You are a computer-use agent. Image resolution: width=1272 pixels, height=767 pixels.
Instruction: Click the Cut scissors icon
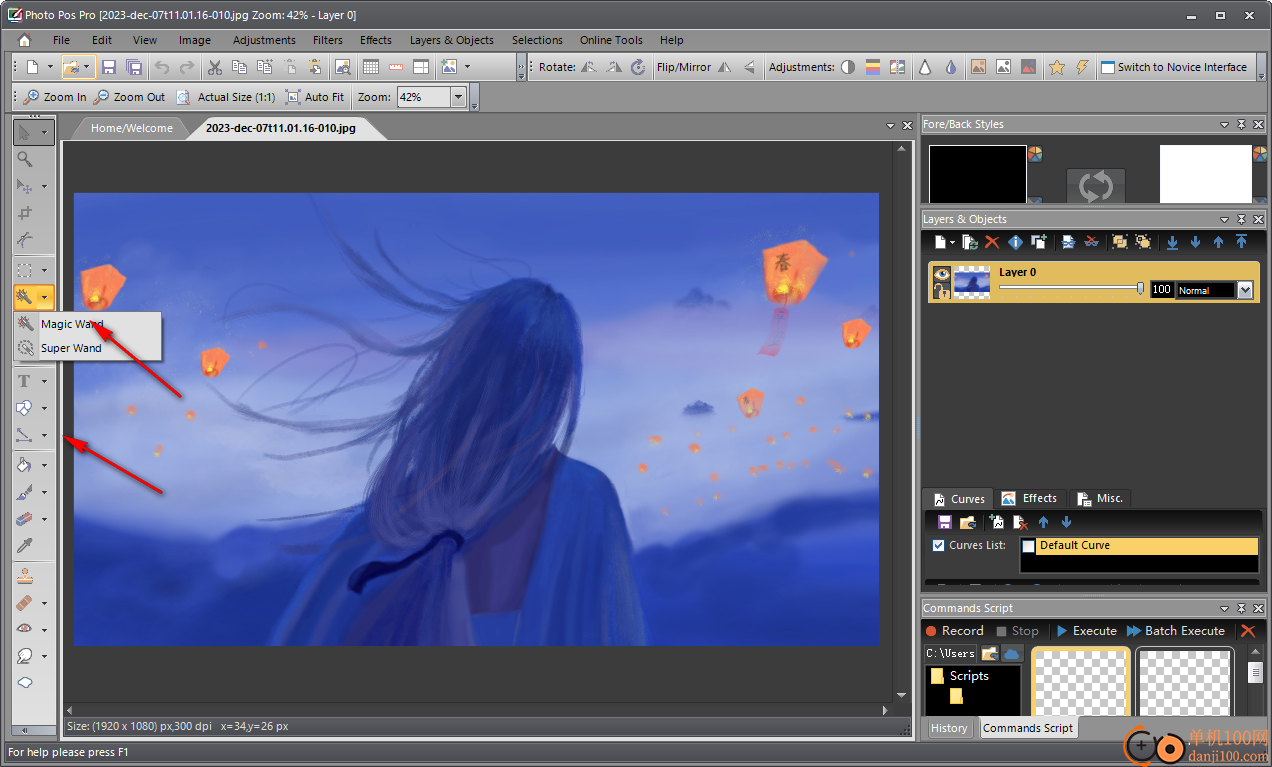(x=214, y=67)
